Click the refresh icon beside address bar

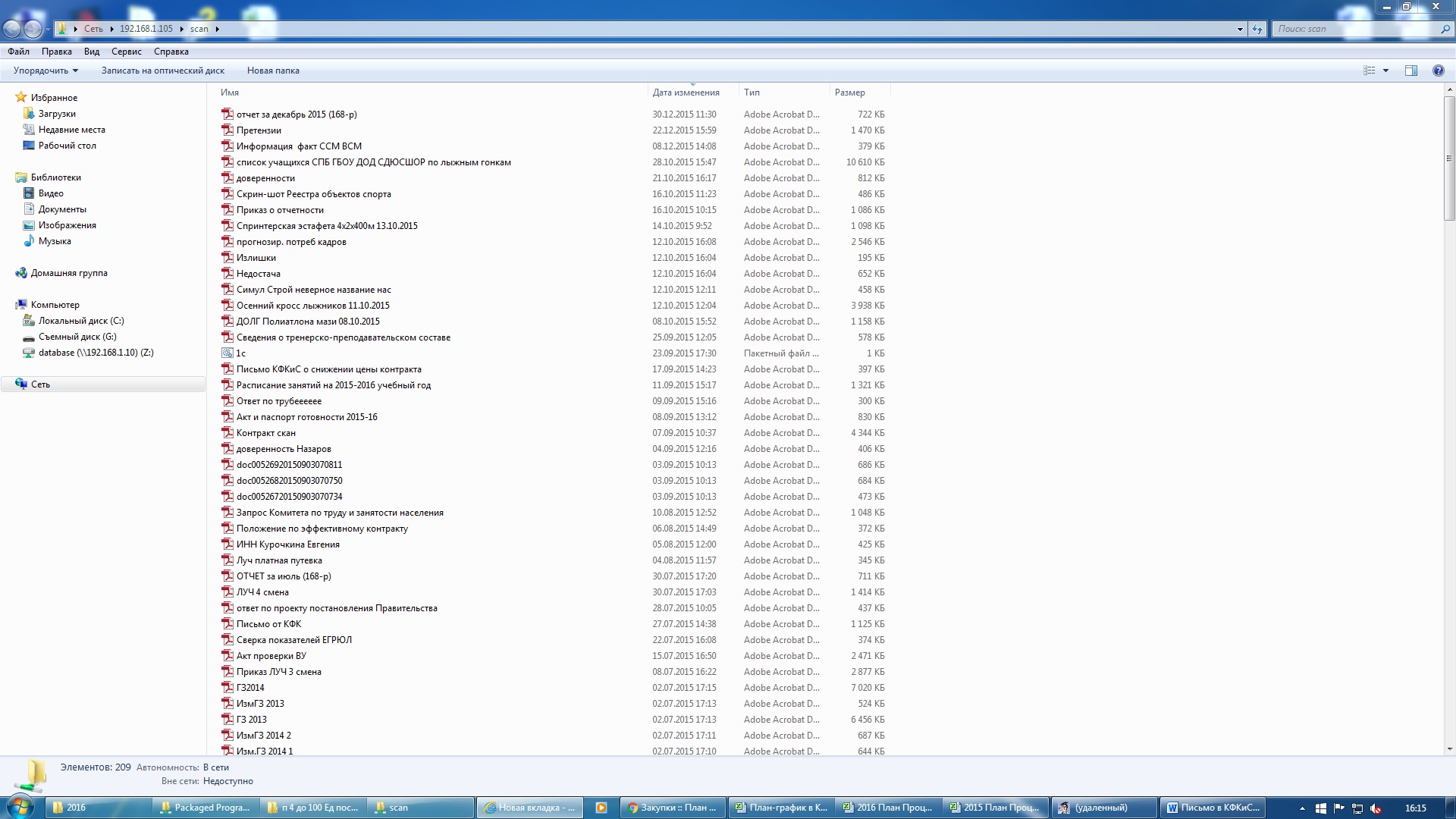pyautogui.click(x=1257, y=29)
